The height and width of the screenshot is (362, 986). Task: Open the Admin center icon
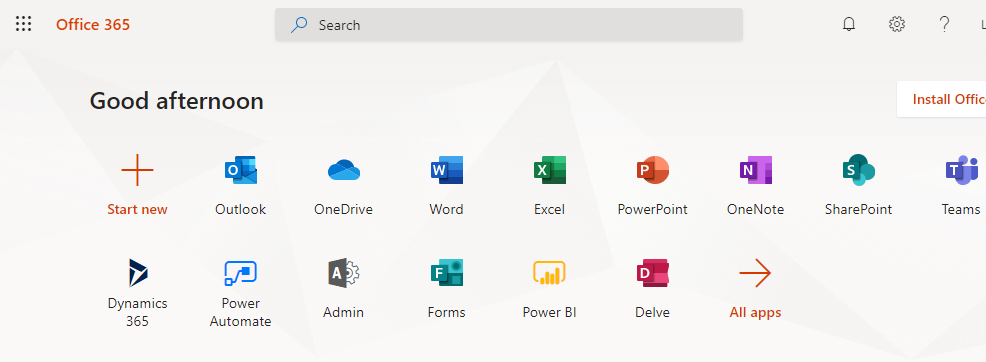[343, 273]
